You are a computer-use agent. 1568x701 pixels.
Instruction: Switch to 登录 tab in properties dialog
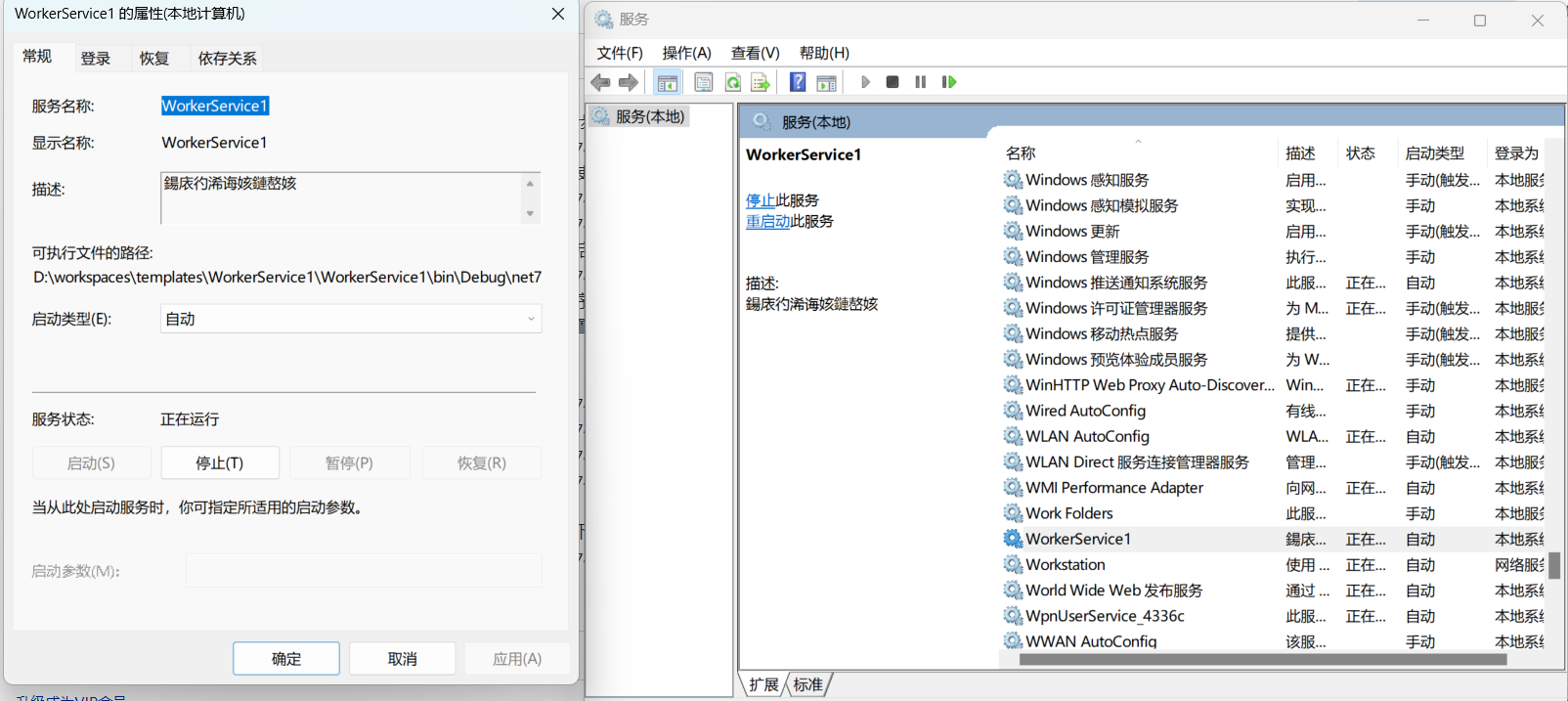(96, 59)
